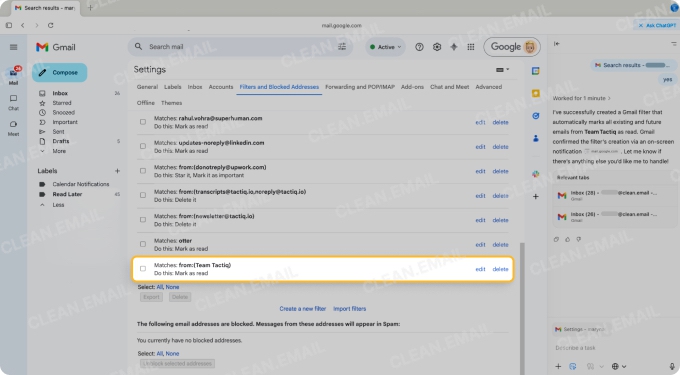
Task: Click the Export filters button
Action: 151,297
